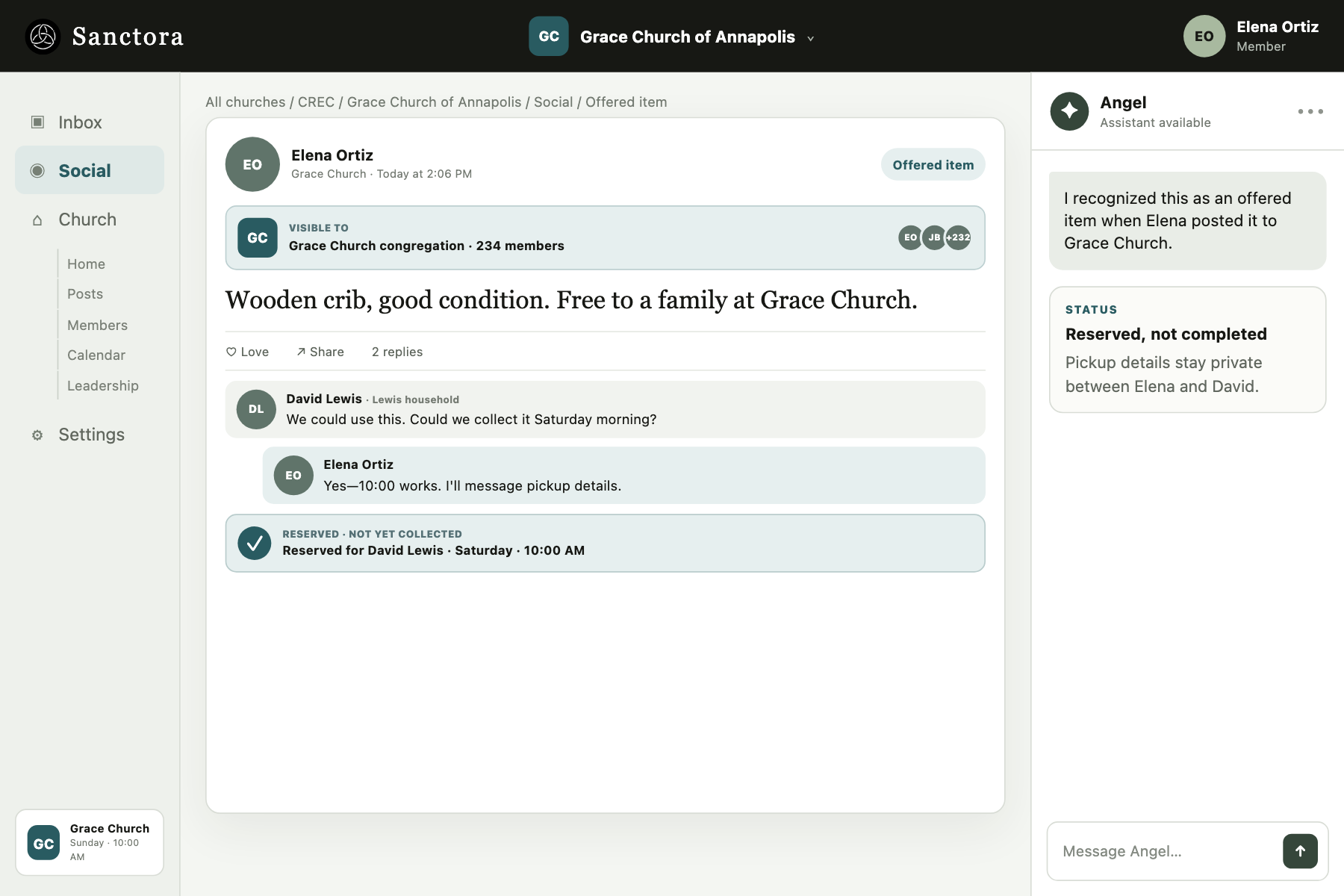Screen dimensions: 1344x896
Task: Go to Posts sub-item
Action: coord(85,294)
